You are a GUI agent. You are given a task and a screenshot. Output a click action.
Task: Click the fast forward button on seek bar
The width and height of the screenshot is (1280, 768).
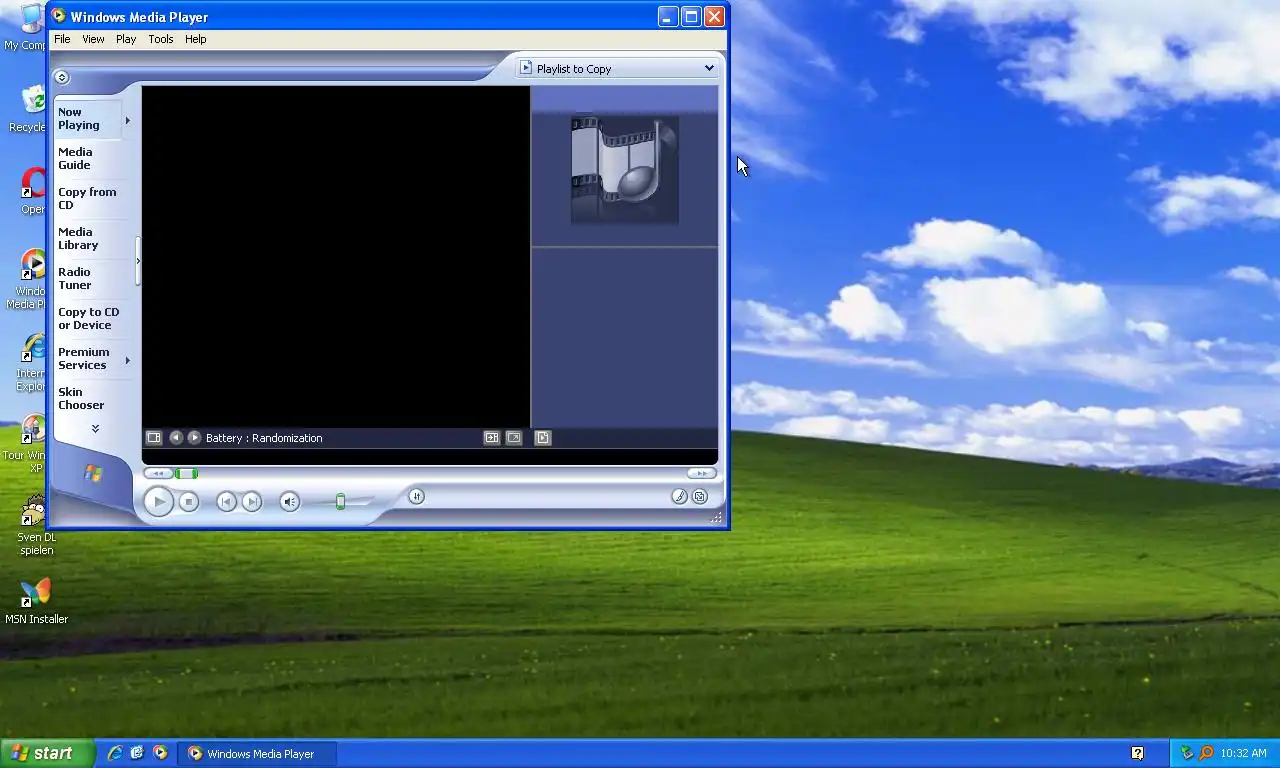701,473
